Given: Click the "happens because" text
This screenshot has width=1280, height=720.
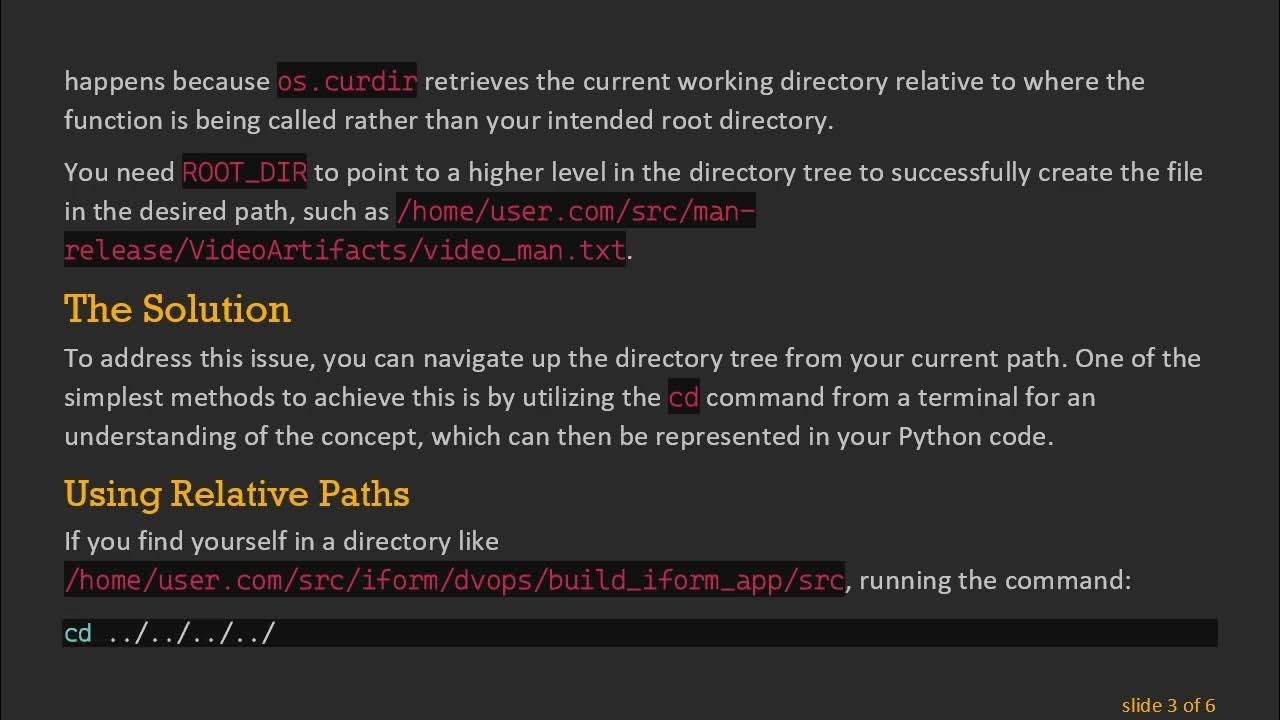Looking at the screenshot, I should tap(167, 81).
